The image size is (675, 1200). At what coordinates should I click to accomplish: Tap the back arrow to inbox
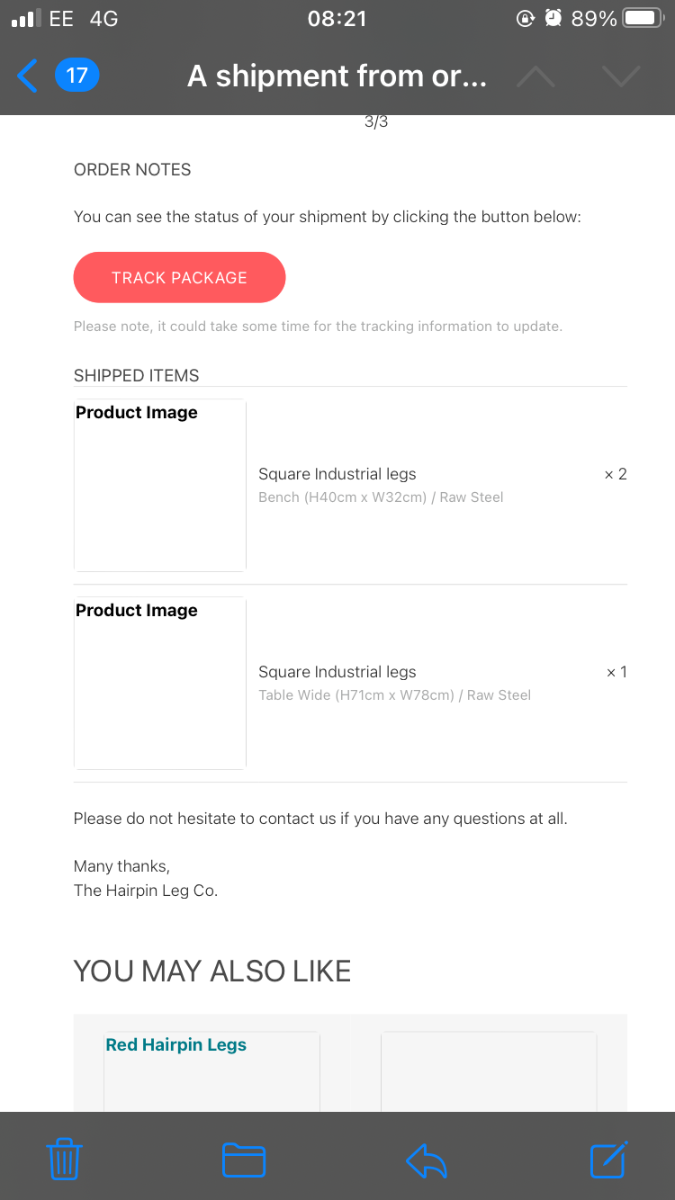pyautogui.click(x=27, y=76)
